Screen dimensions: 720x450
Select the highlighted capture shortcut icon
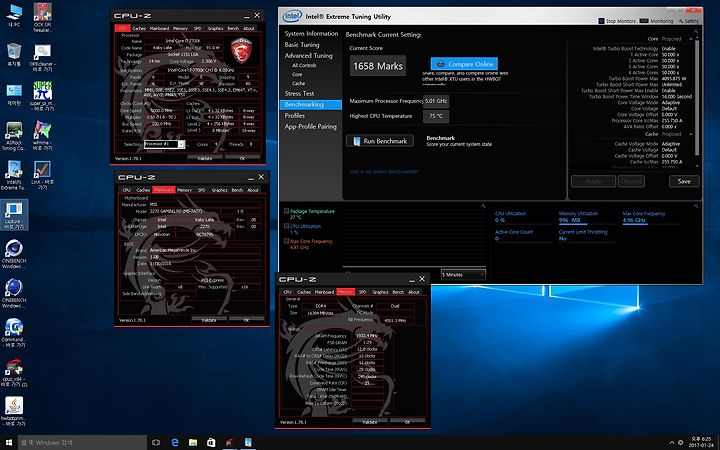click(x=14, y=215)
